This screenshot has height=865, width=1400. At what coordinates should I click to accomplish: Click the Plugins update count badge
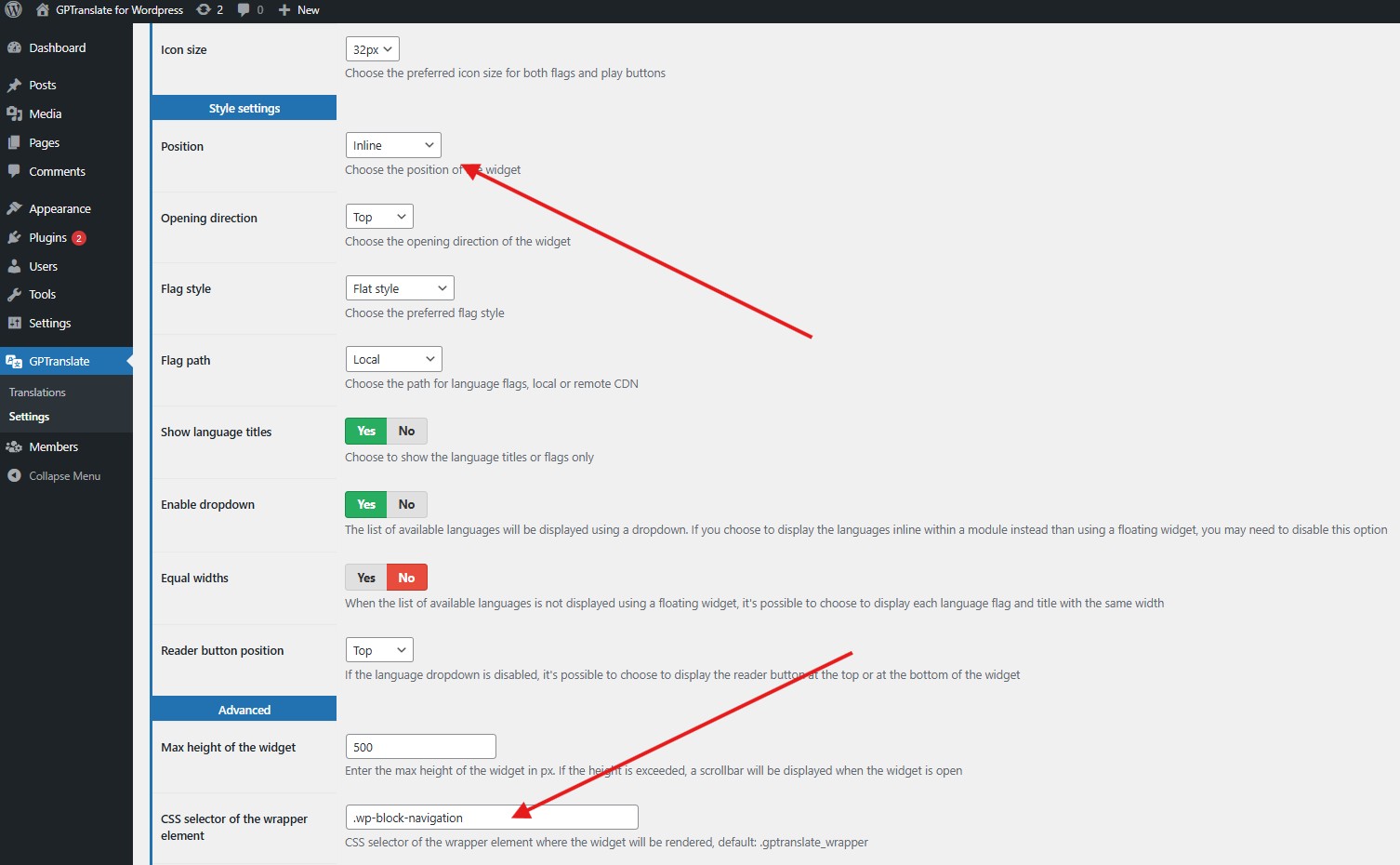tap(79, 238)
